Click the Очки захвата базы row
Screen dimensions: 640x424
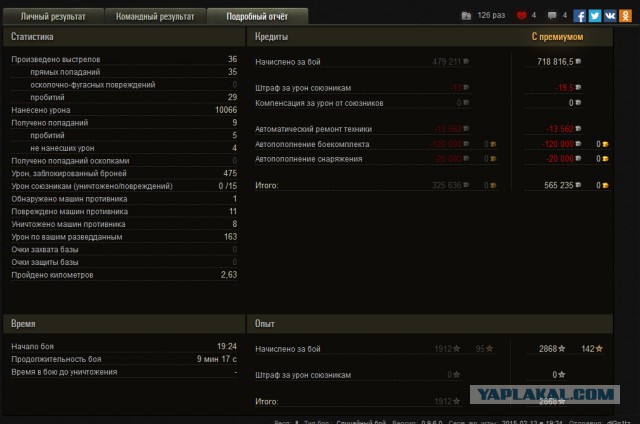pos(124,249)
